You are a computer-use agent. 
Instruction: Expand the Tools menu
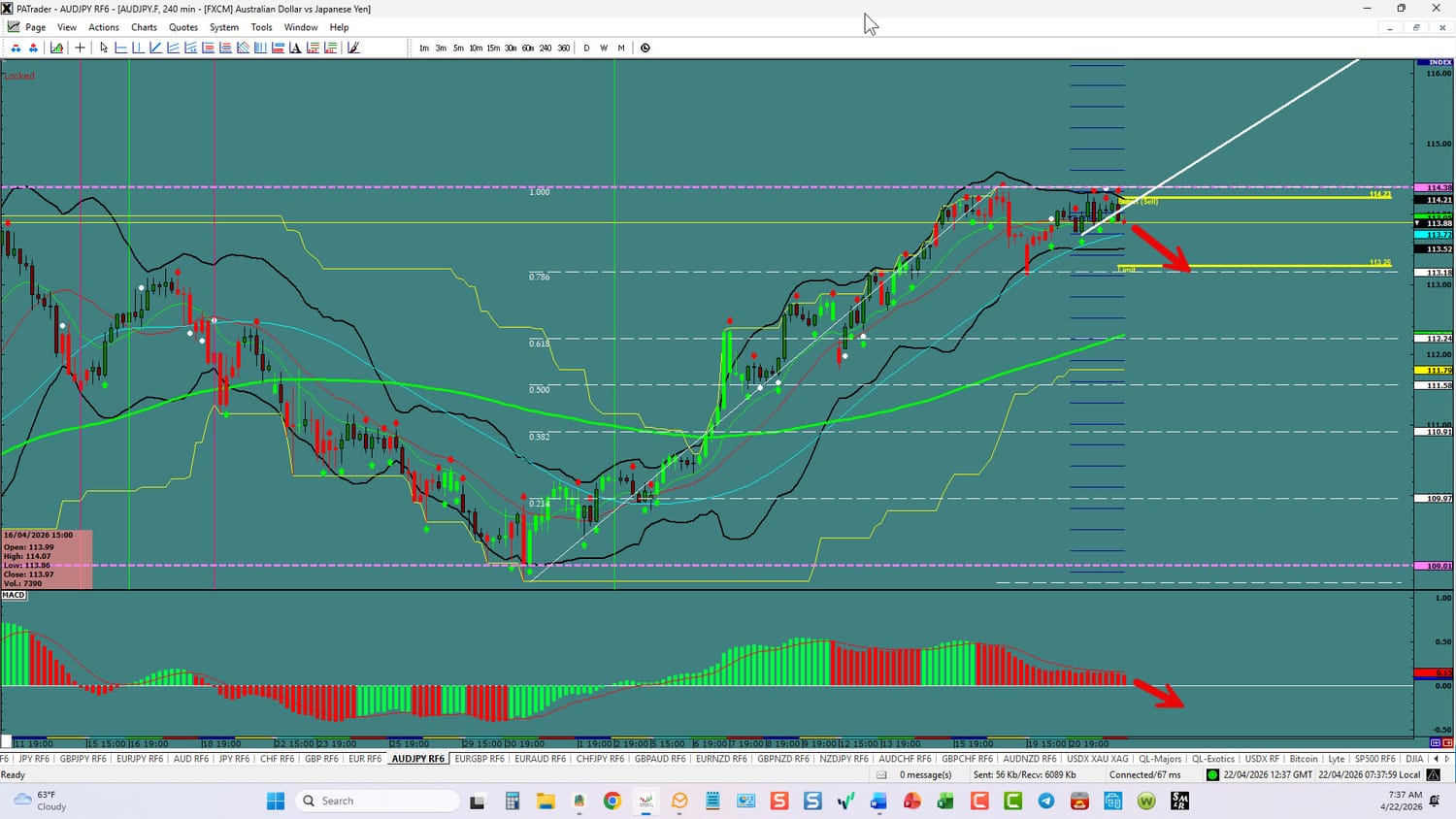click(x=261, y=27)
